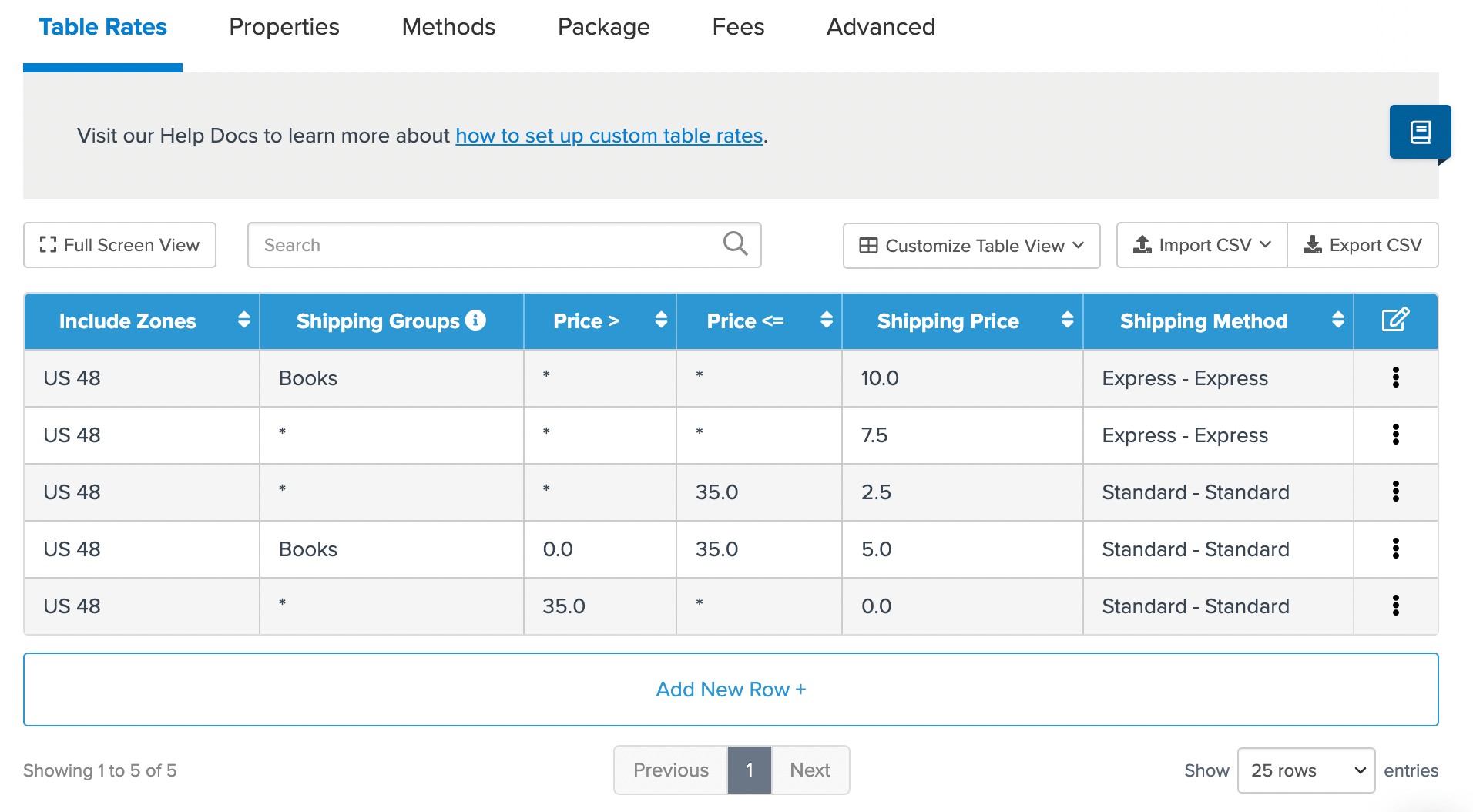This screenshot has height=812, width=1473.
Task: Open the Import CSV dropdown
Action: [1202, 245]
